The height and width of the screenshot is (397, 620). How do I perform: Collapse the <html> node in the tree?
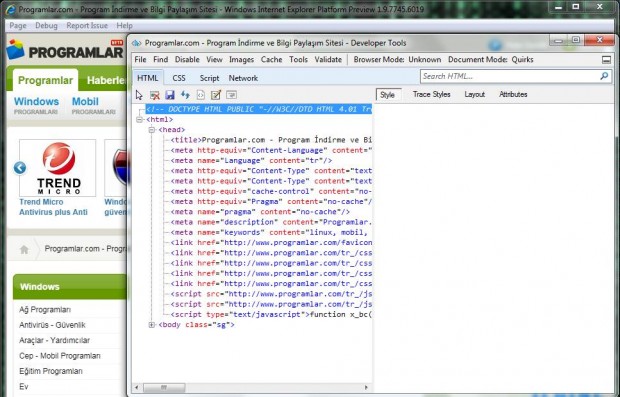coord(139,119)
